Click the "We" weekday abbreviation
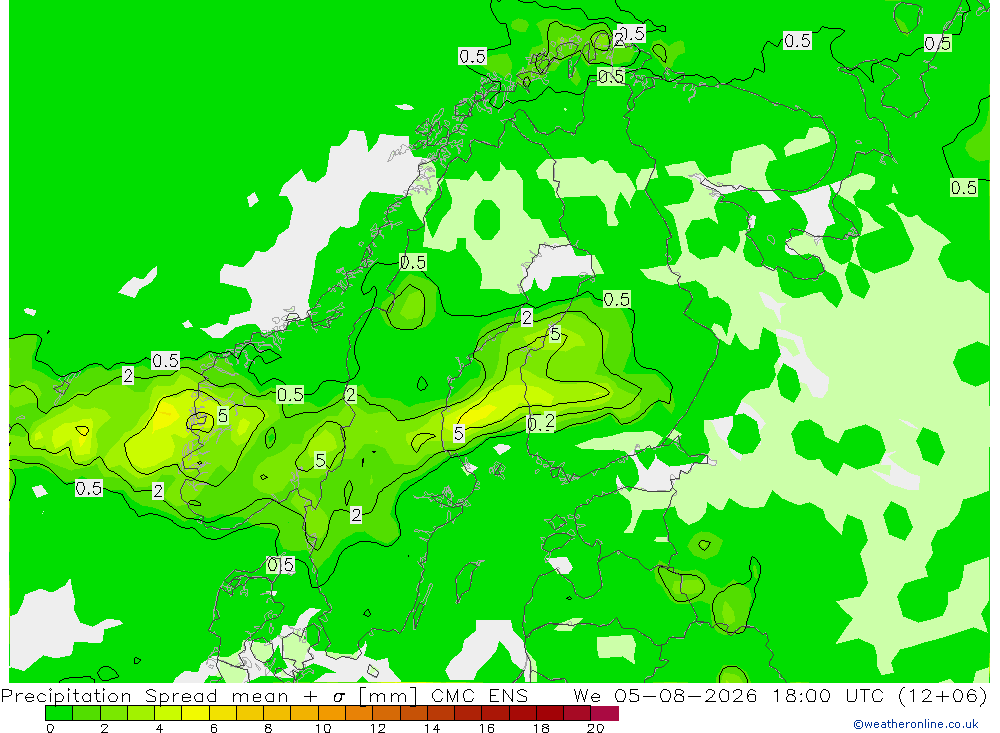1000x733 pixels. (x=586, y=695)
